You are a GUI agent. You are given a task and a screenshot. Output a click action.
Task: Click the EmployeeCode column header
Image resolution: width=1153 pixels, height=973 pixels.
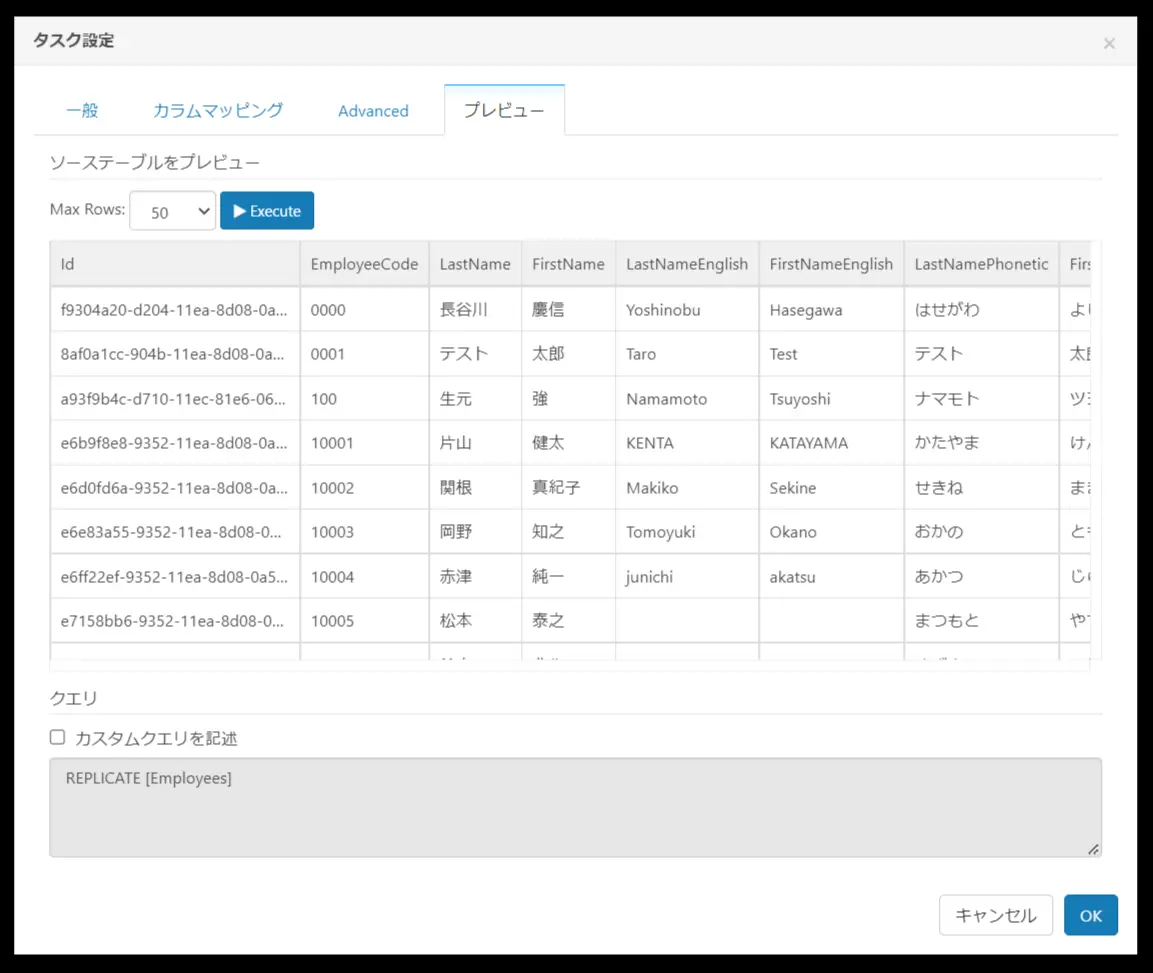tap(365, 264)
